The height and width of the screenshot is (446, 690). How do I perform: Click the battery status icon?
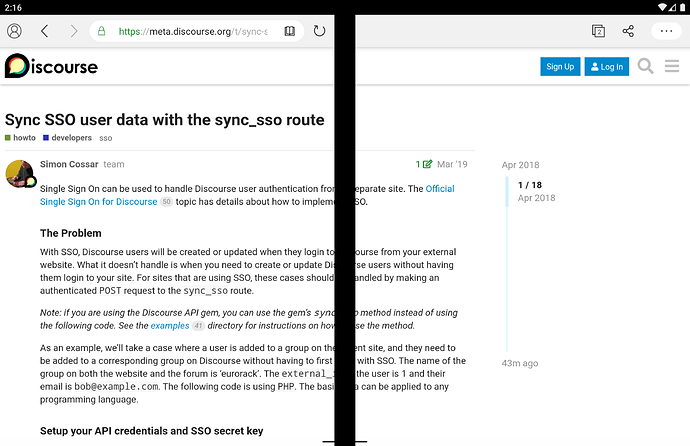tap(683, 7)
